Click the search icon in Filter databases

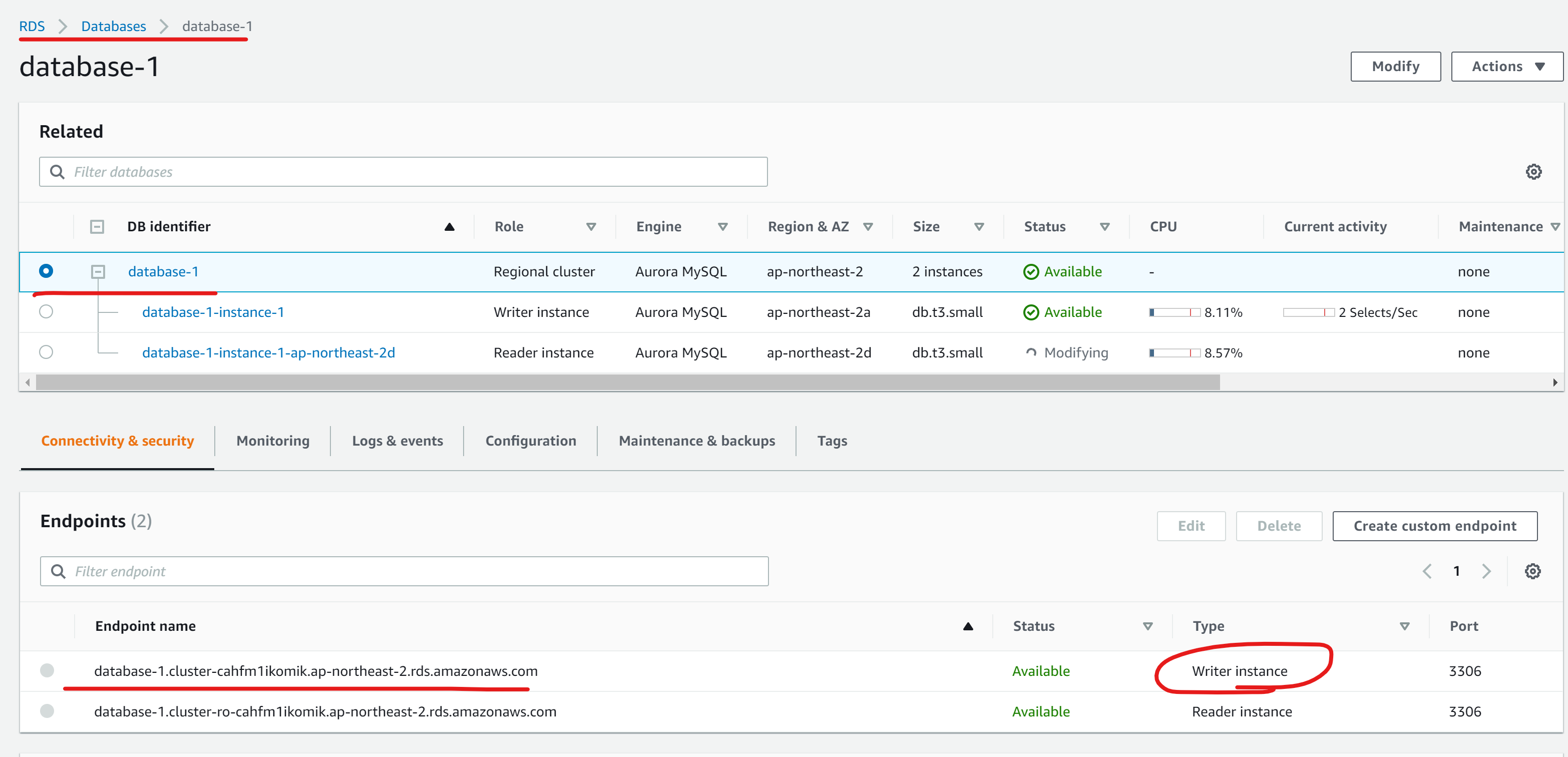tap(57, 172)
